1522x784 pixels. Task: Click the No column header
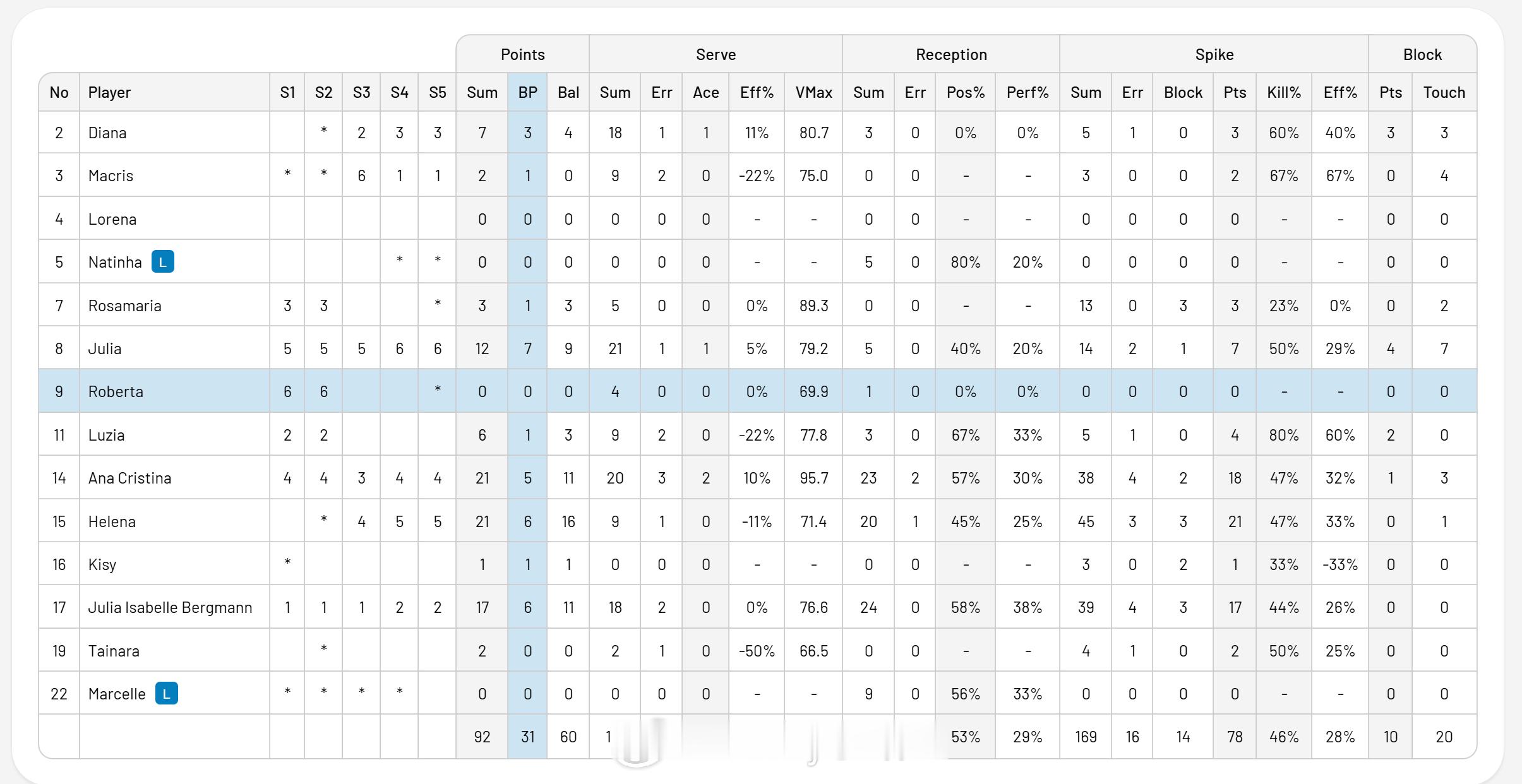pos(59,92)
